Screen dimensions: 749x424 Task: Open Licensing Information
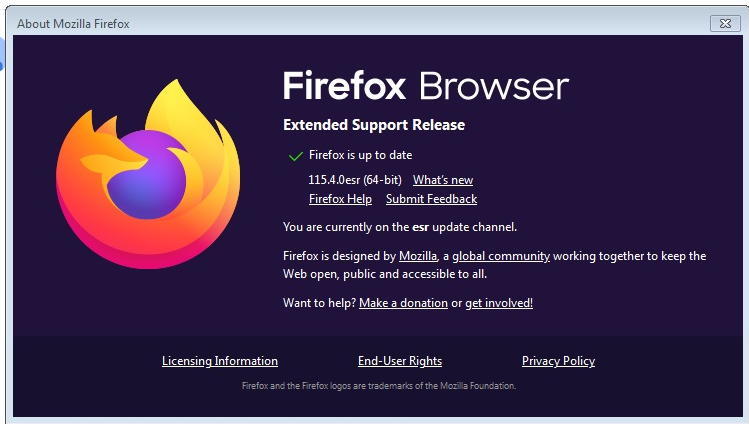[x=220, y=361]
